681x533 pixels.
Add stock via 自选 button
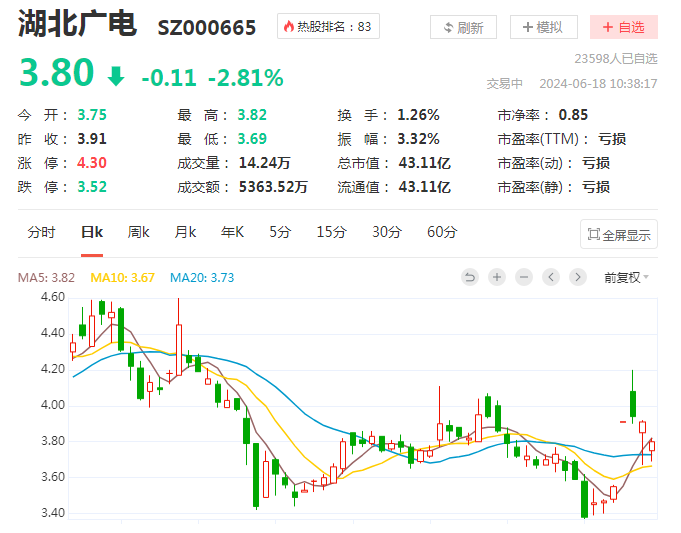tap(624, 27)
